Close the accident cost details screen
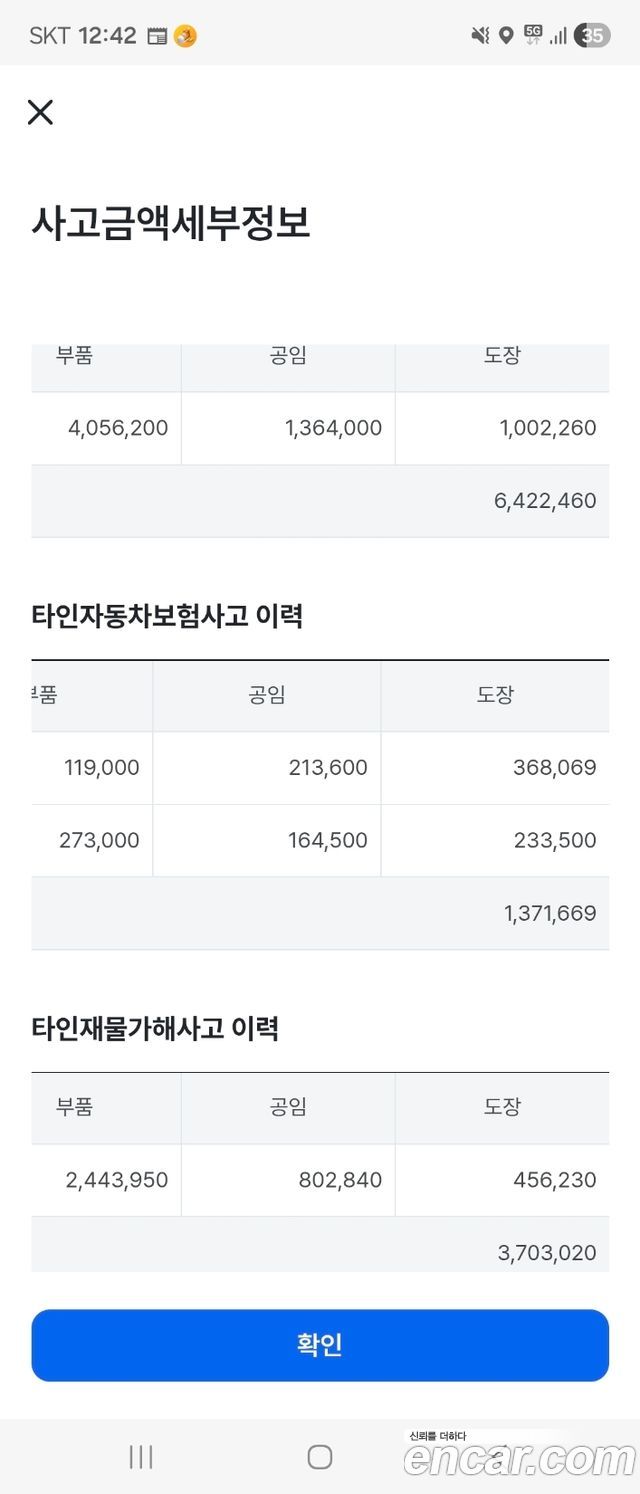 [40, 112]
